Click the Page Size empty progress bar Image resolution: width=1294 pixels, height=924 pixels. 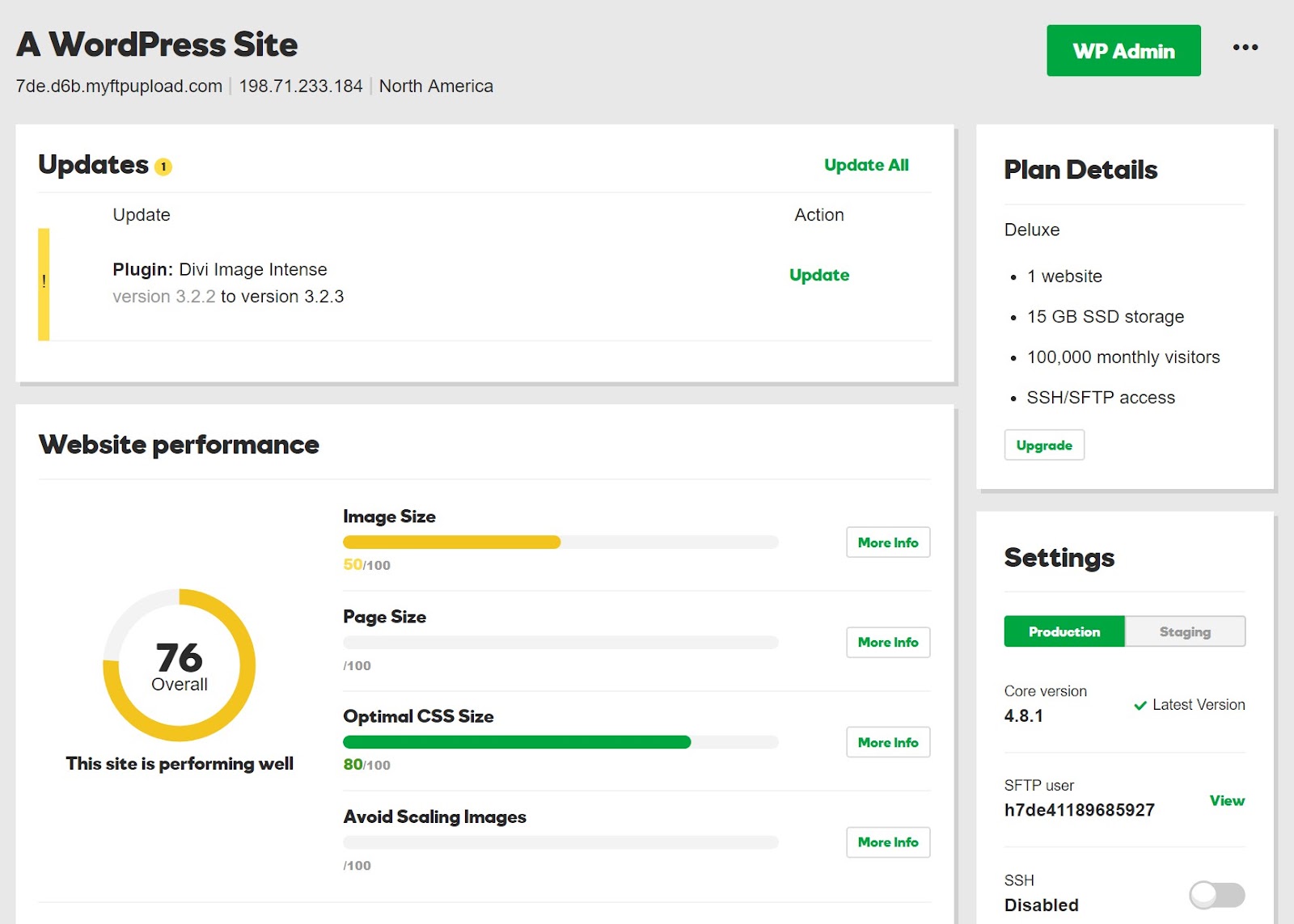[560, 642]
